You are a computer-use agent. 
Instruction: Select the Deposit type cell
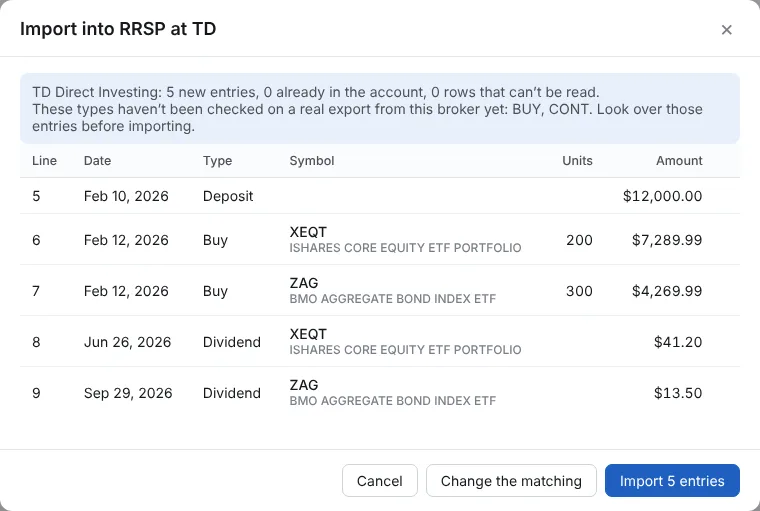(228, 196)
